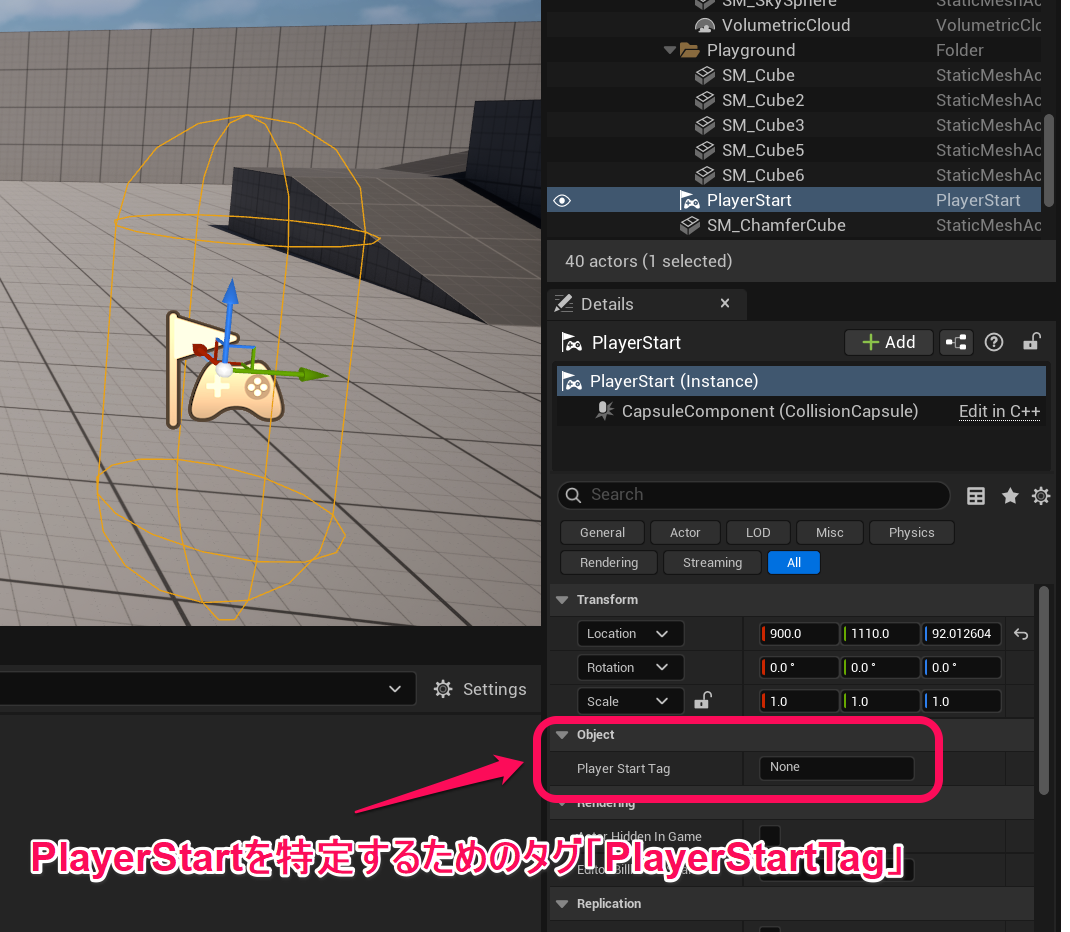The height and width of the screenshot is (932, 1070).
Task: Select the All filter
Action: [794, 563]
